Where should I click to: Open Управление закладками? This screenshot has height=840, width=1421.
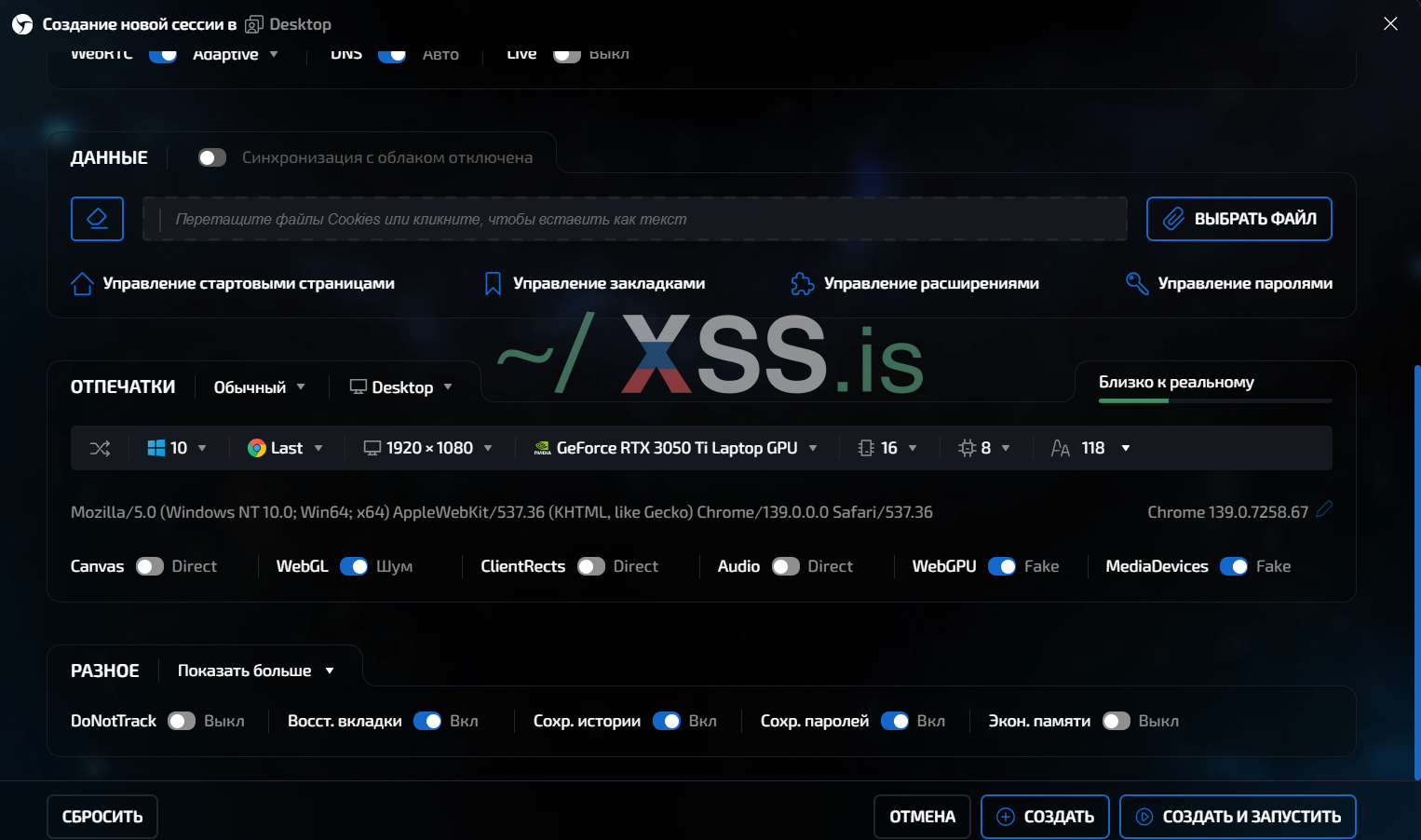pos(595,284)
